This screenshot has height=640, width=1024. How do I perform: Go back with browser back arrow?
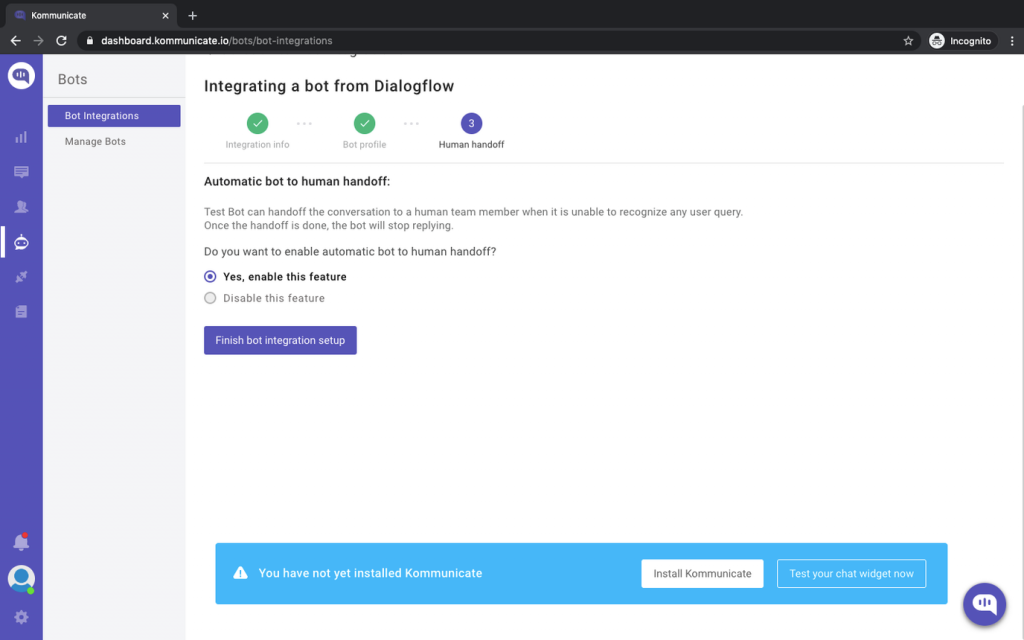point(16,40)
